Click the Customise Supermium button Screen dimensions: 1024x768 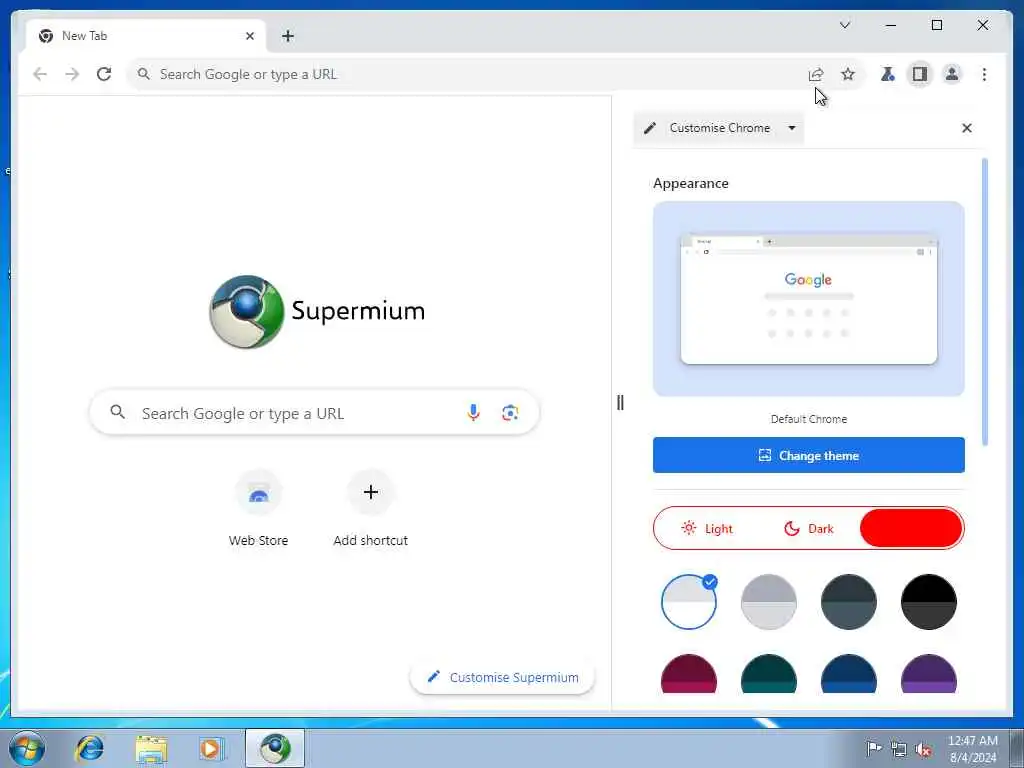(x=502, y=677)
